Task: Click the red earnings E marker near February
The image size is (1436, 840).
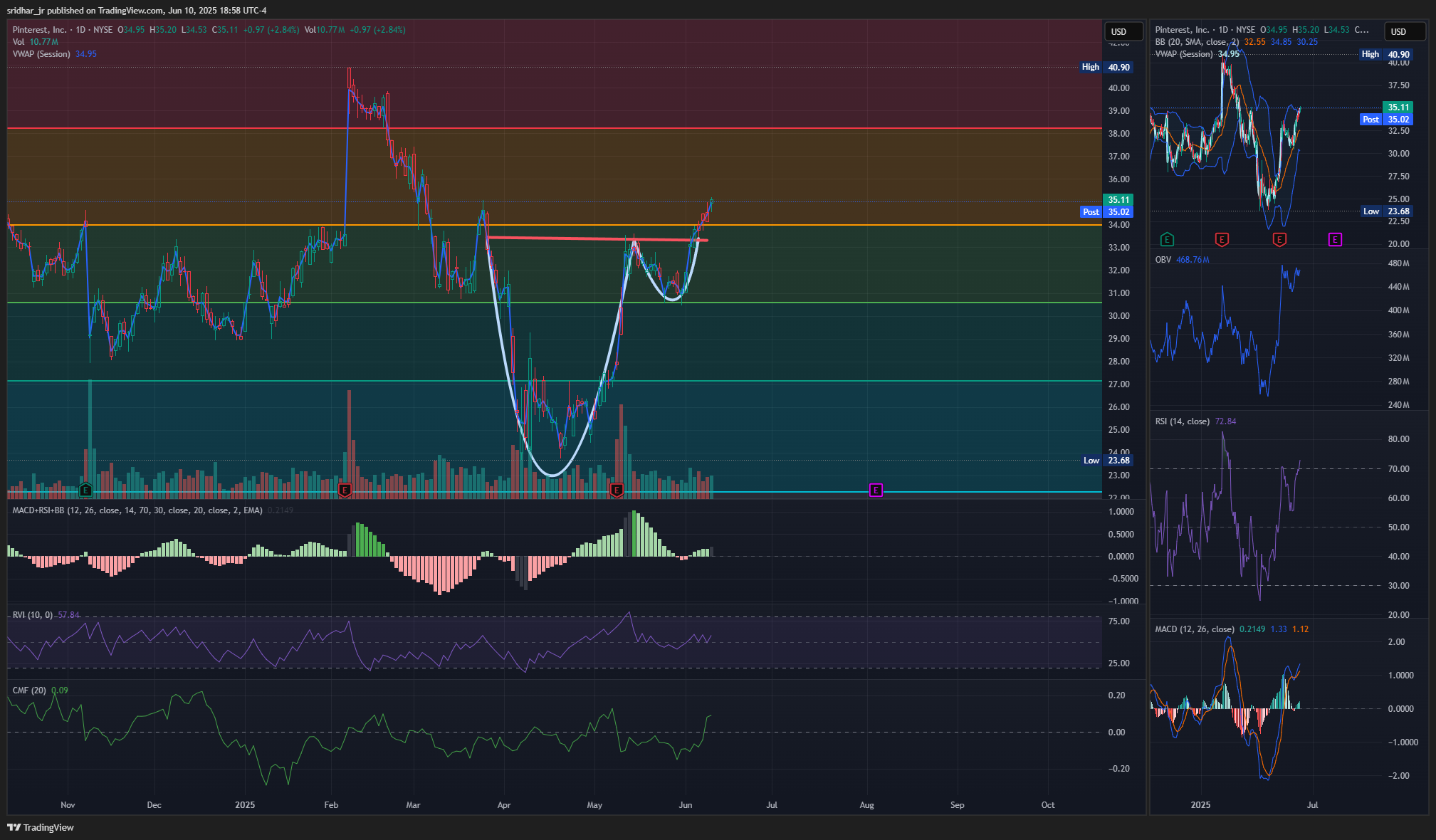Action: tap(345, 490)
